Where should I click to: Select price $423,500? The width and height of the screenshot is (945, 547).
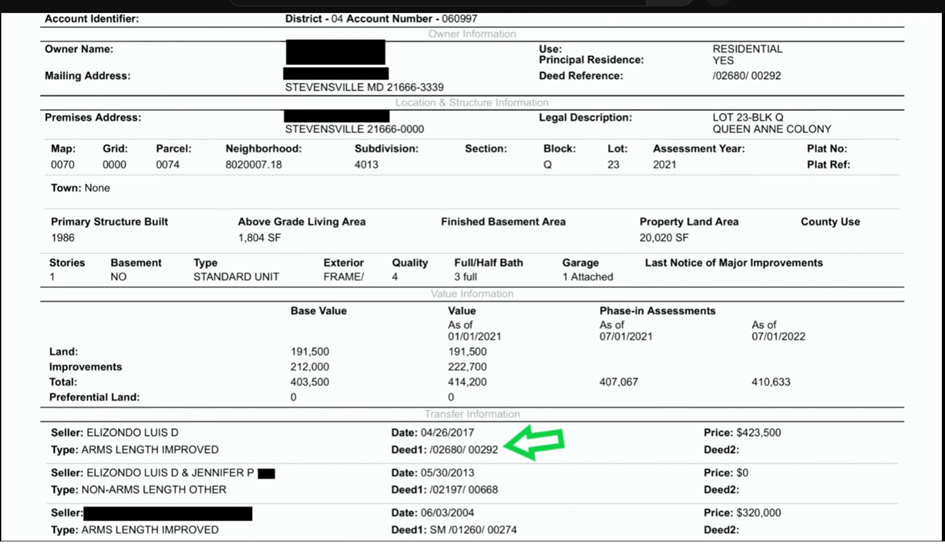click(x=759, y=433)
